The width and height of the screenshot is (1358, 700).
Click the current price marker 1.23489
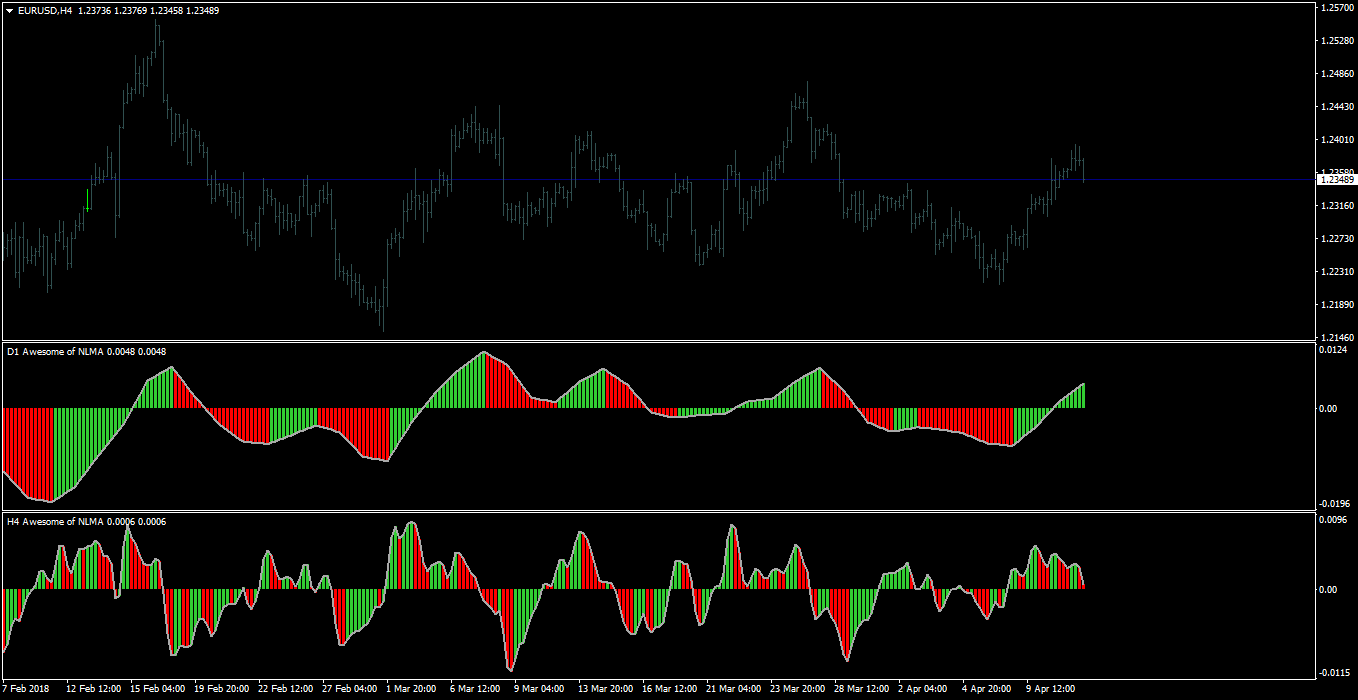(1337, 179)
